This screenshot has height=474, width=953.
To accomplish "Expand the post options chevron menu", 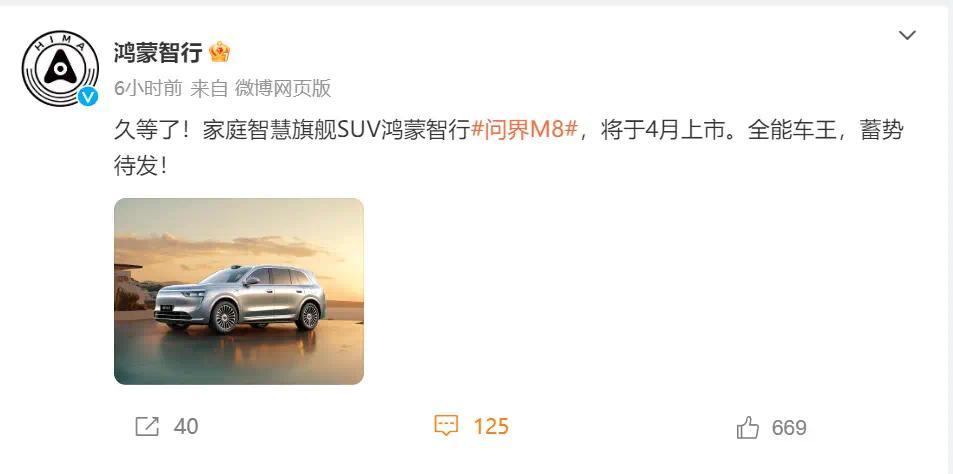I will (x=907, y=35).
